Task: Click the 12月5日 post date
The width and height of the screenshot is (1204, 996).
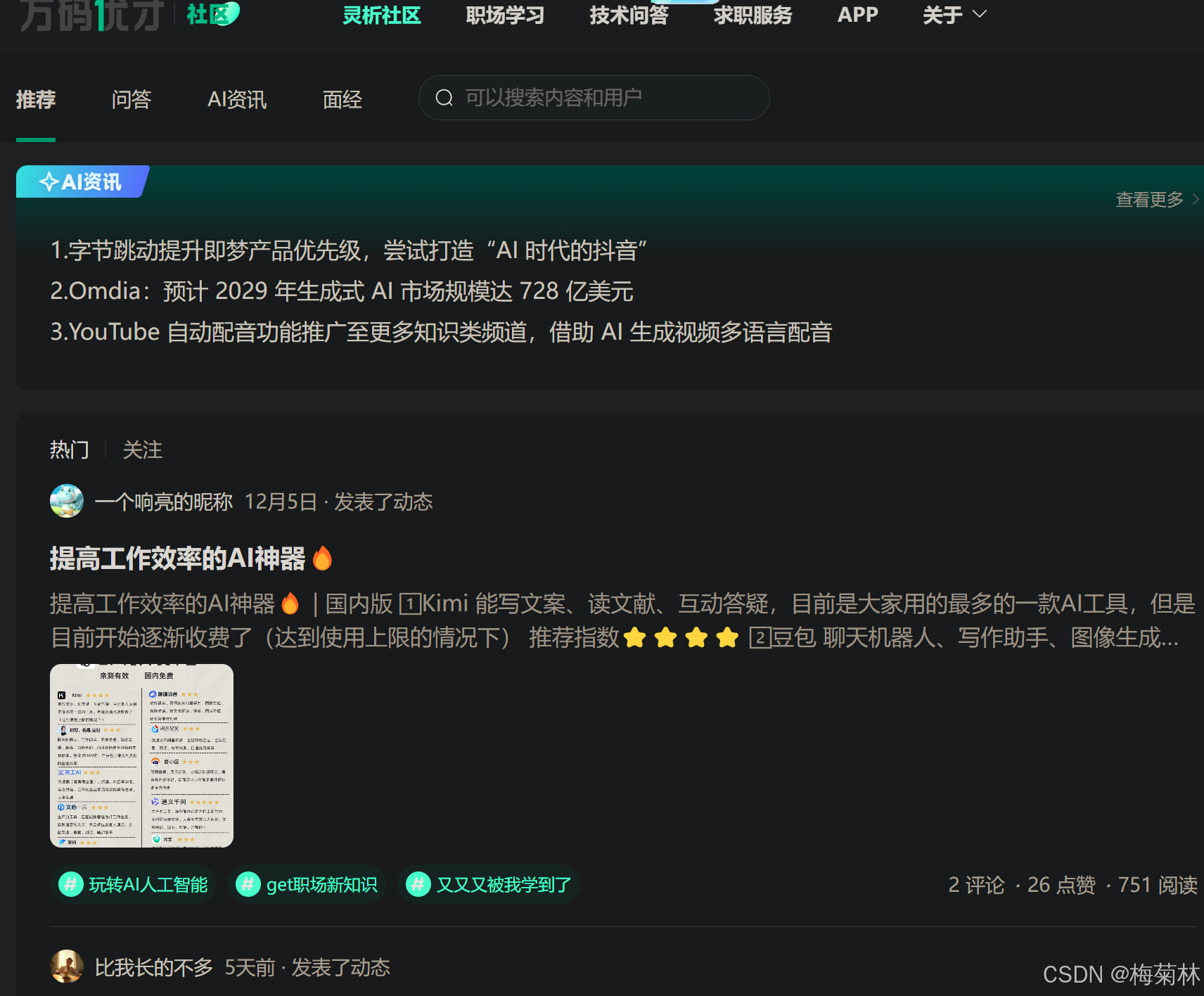Action: [x=281, y=502]
